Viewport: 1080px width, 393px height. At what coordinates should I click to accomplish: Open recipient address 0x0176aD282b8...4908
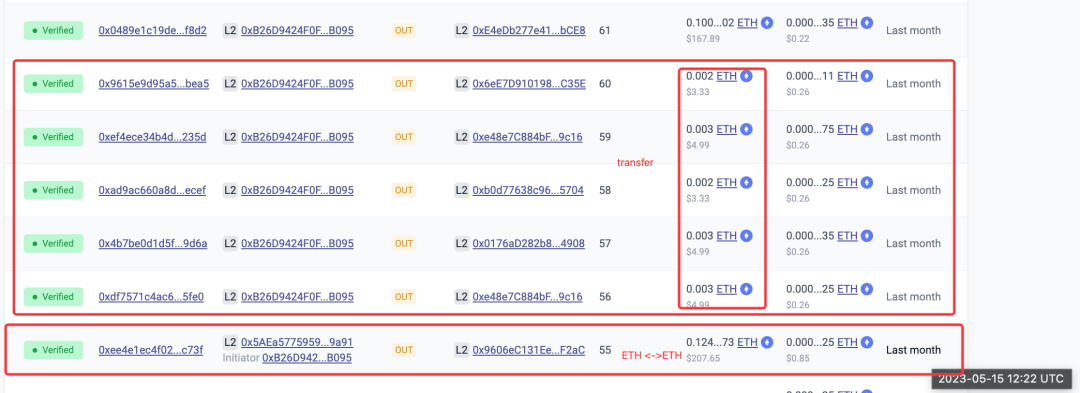coord(529,244)
